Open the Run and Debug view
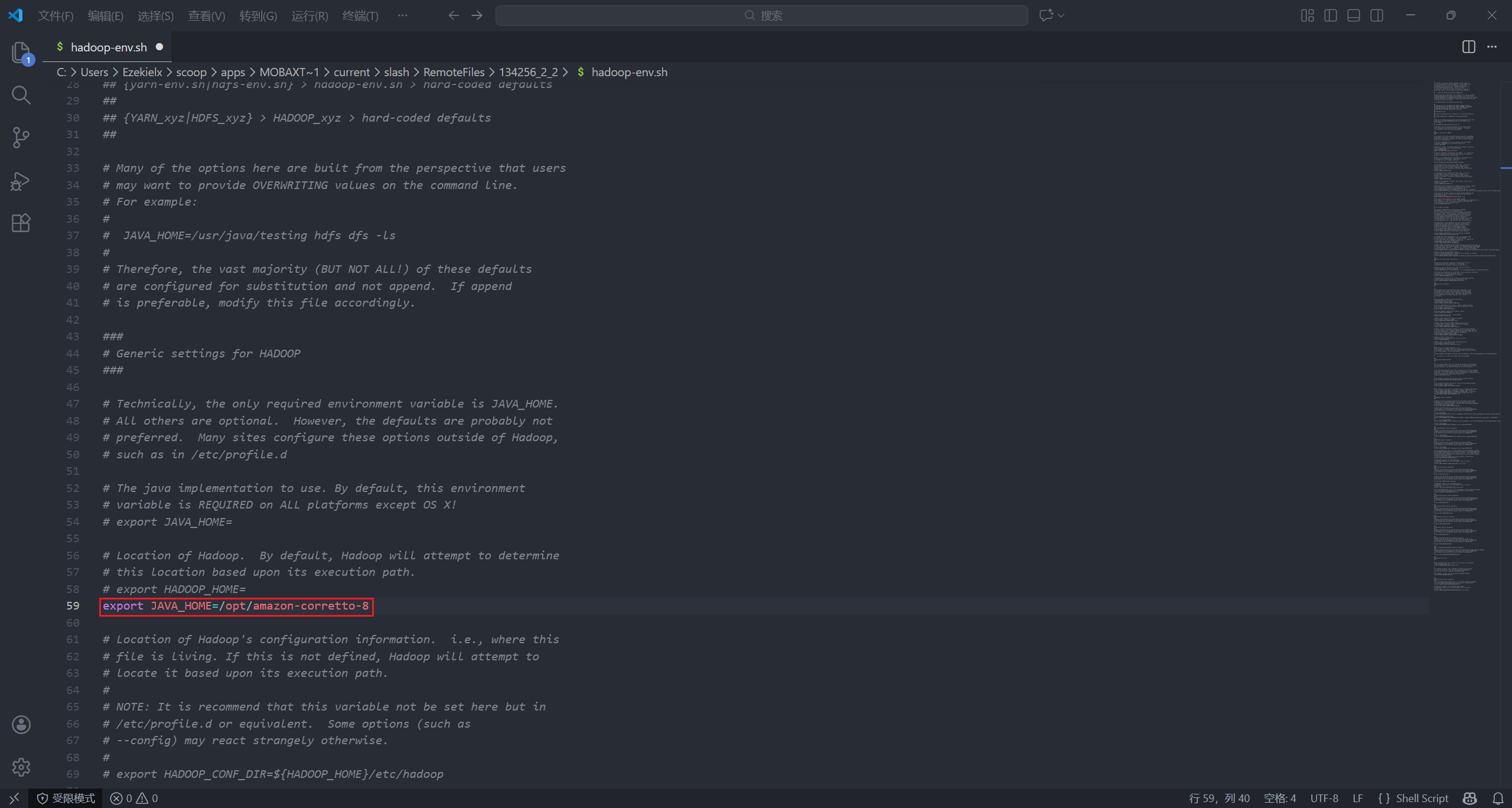The width and height of the screenshot is (1512, 808). tap(21, 181)
